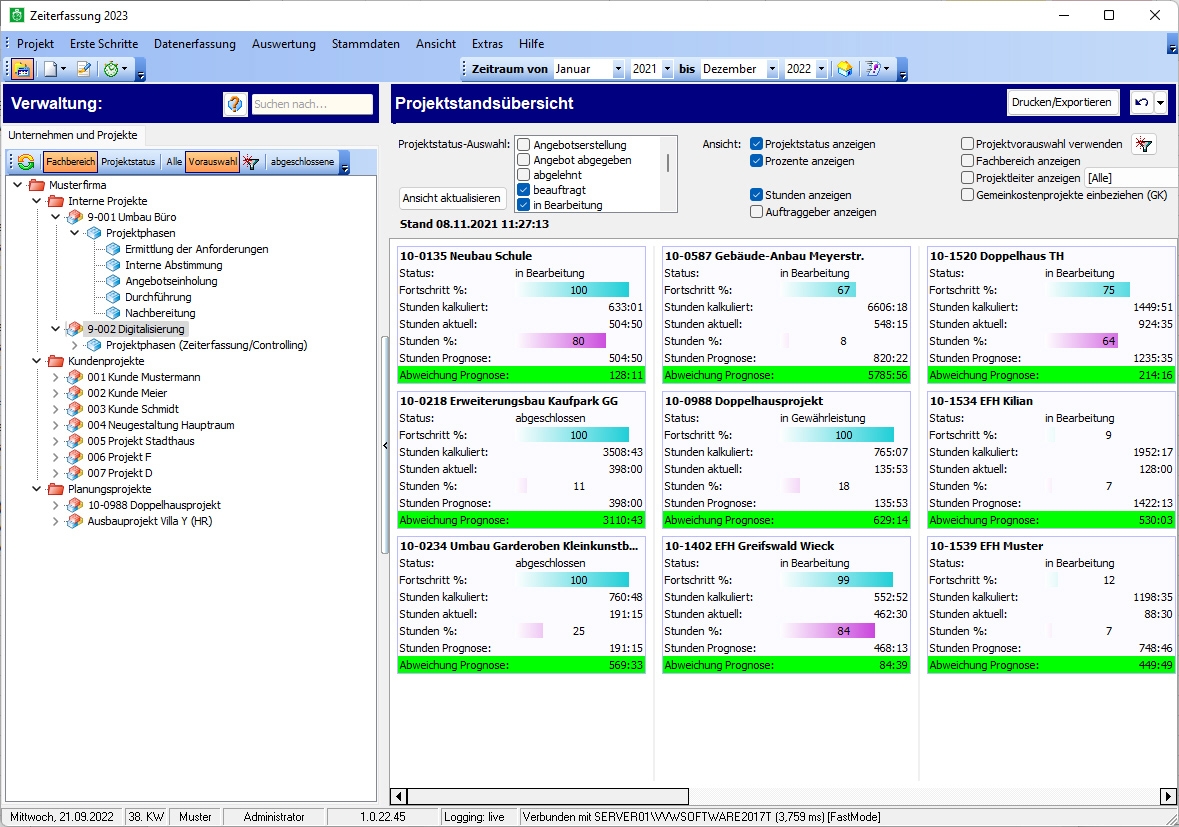The image size is (1179, 827).
Task: Open the start year 2021 dropdown
Action: [666, 69]
